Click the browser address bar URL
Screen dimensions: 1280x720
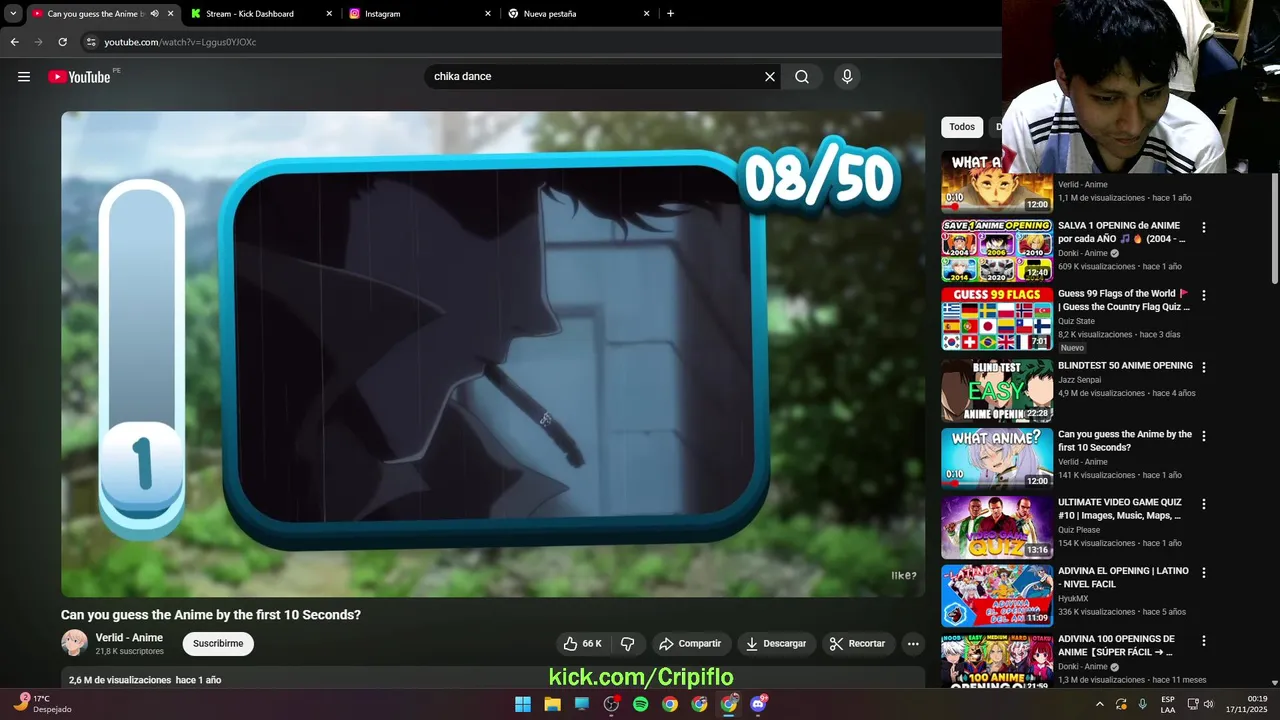pos(180,42)
